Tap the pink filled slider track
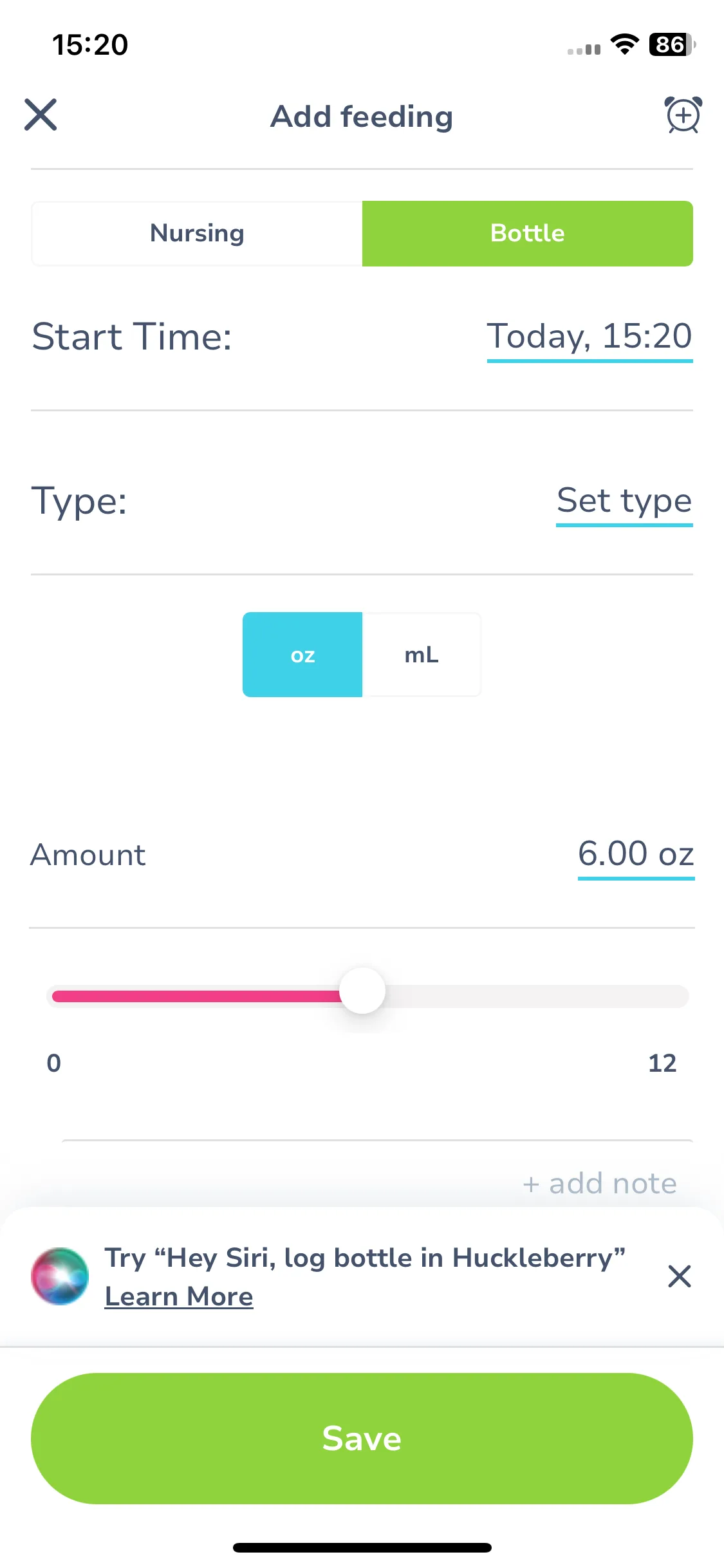 click(196, 996)
